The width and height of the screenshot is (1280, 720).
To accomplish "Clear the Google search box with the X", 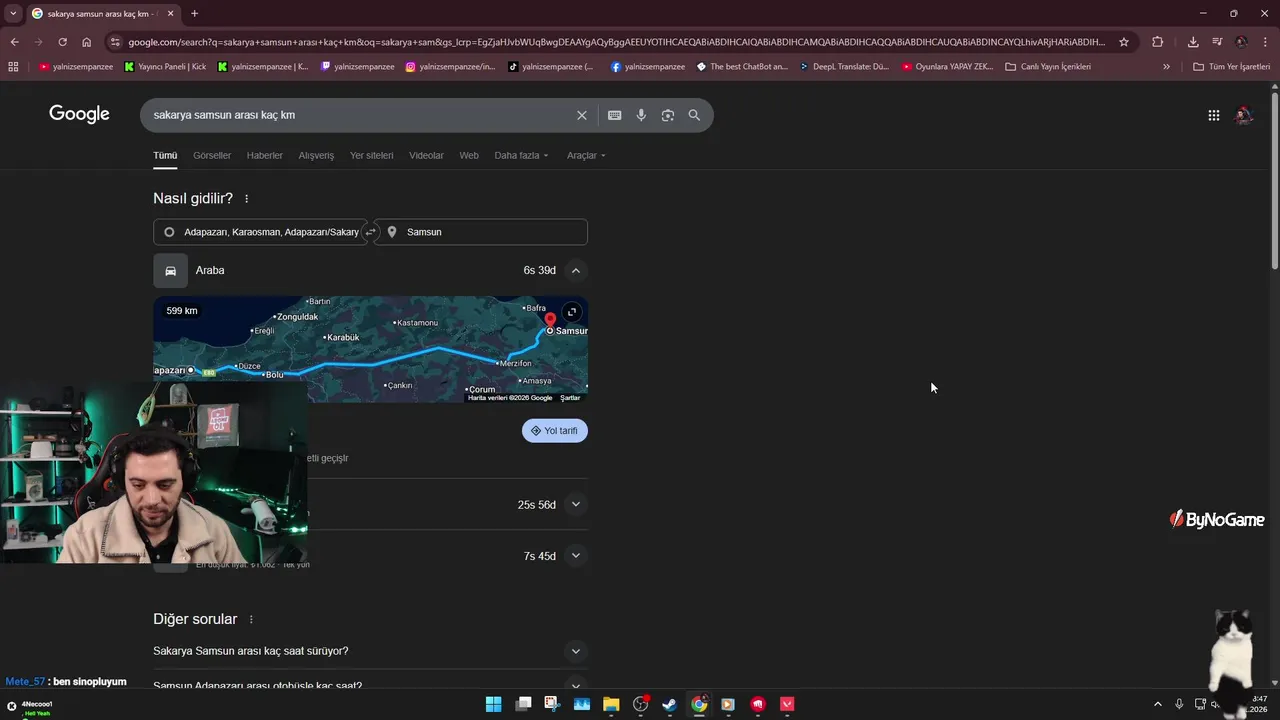I will [581, 115].
